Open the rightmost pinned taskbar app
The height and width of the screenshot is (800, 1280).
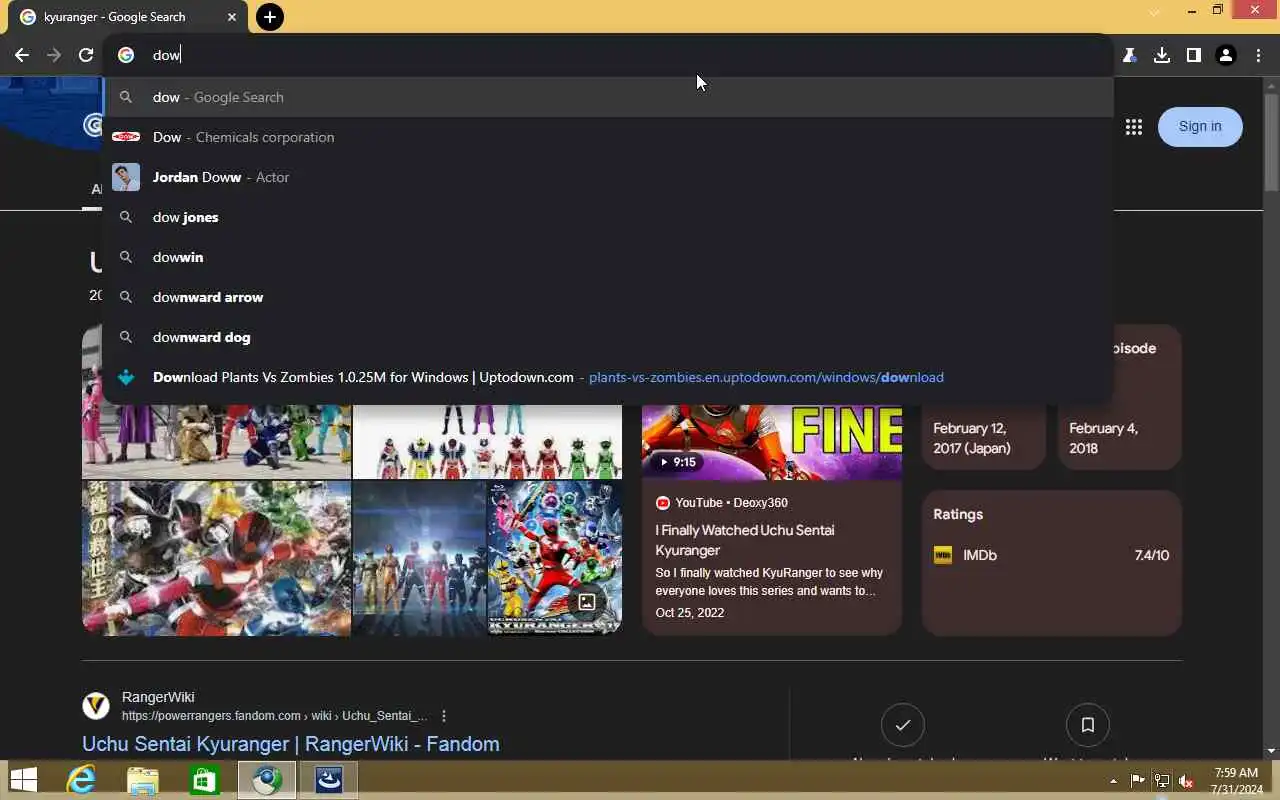click(329, 780)
